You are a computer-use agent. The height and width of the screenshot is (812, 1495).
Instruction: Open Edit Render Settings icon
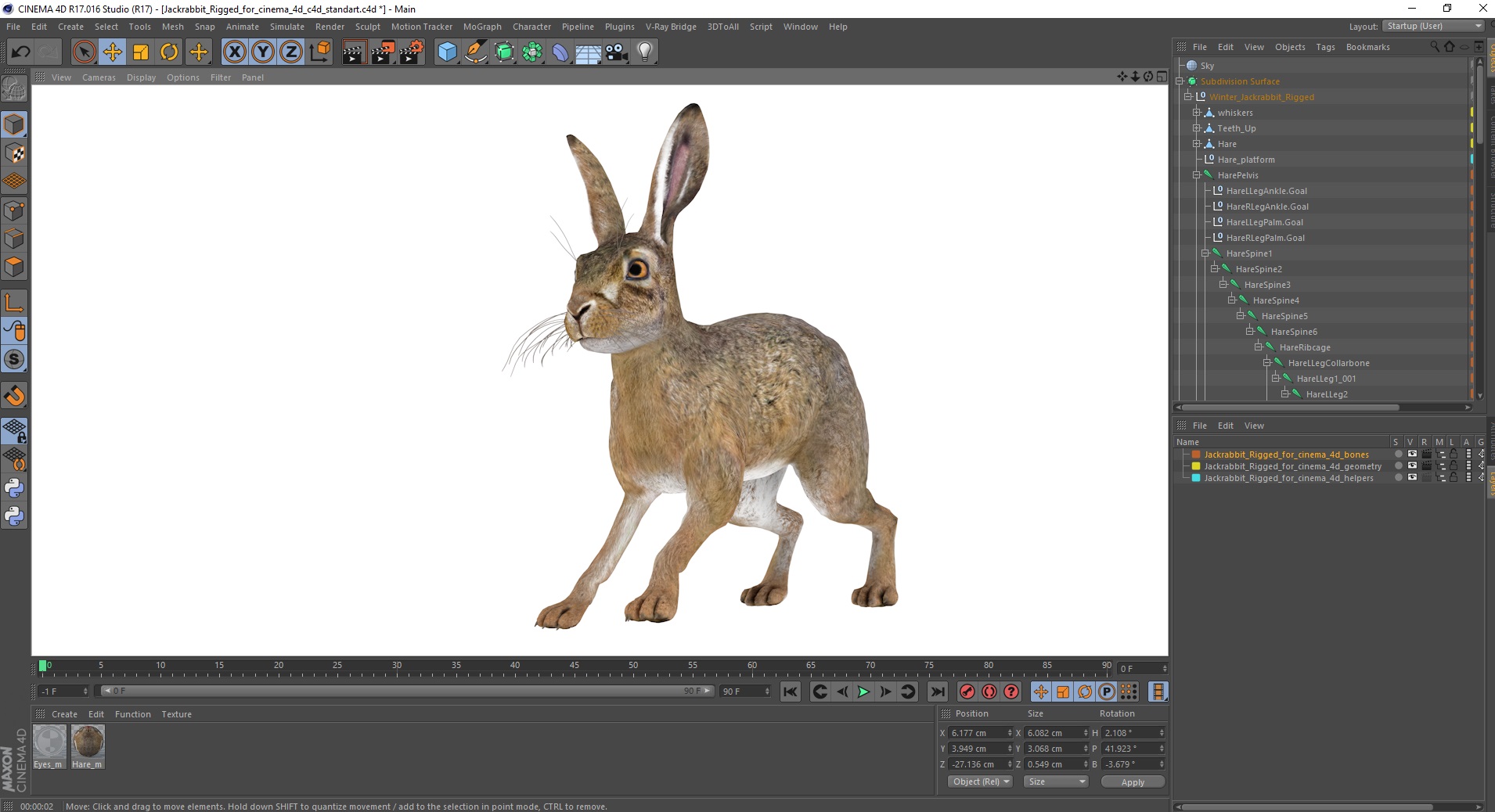click(x=412, y=52)
